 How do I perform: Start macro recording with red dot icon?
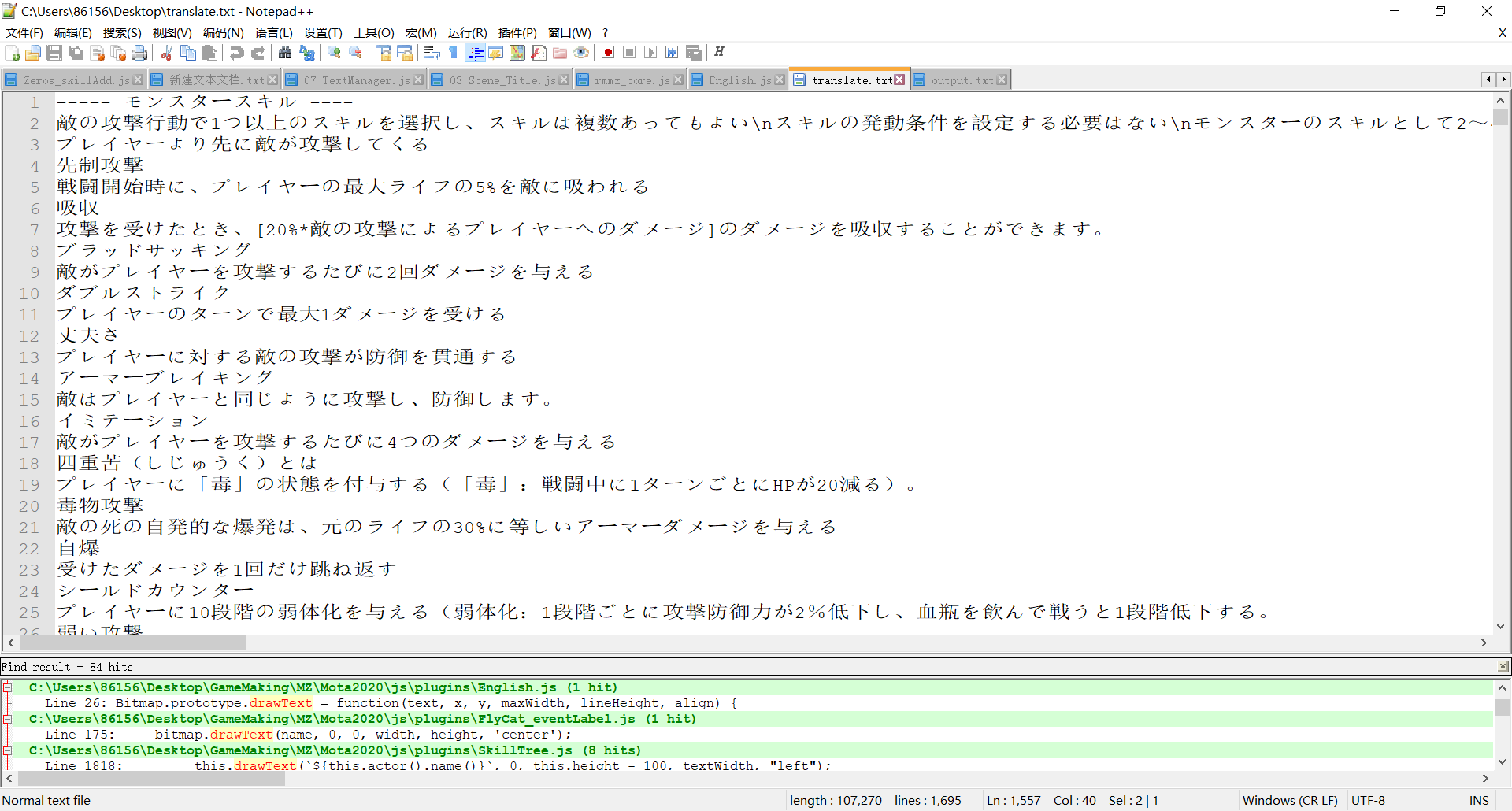point(608,53)
